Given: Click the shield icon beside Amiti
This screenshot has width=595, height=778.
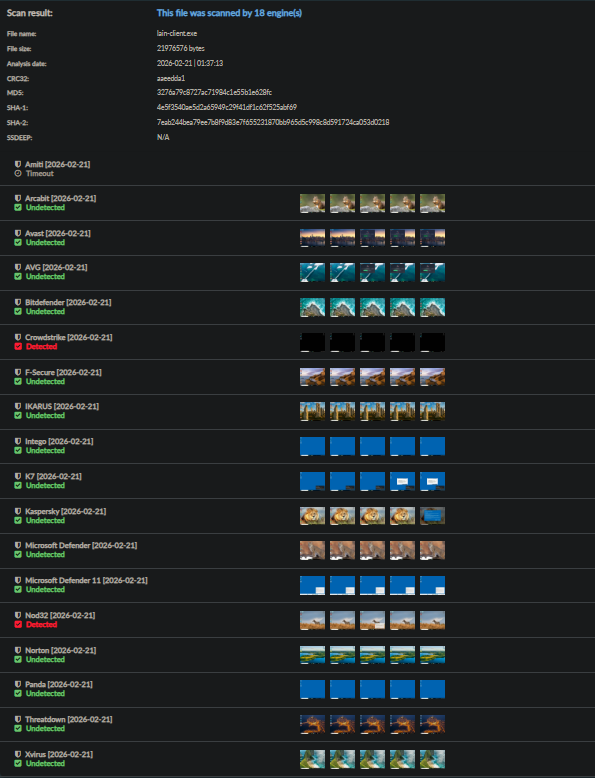Looking at the screenshot, I should click(18, 164).
